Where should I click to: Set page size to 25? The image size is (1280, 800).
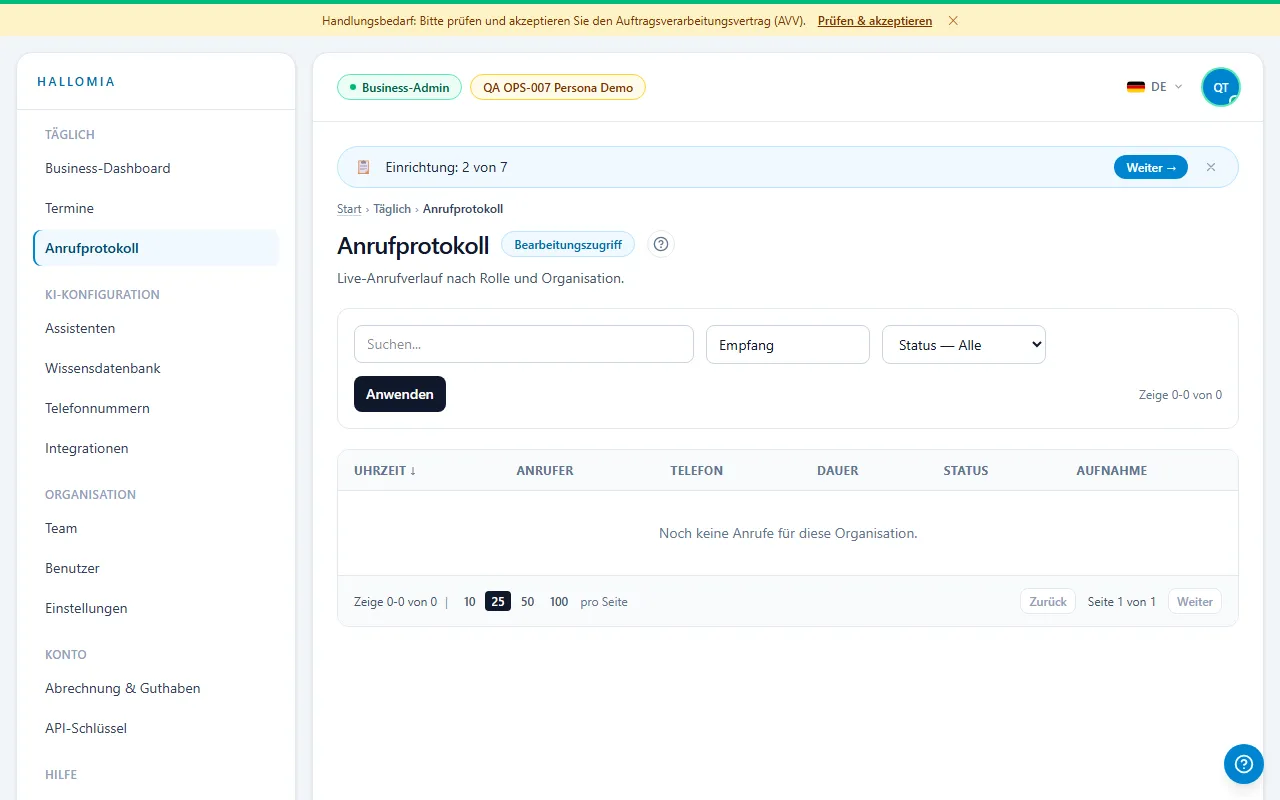[498, 601]
